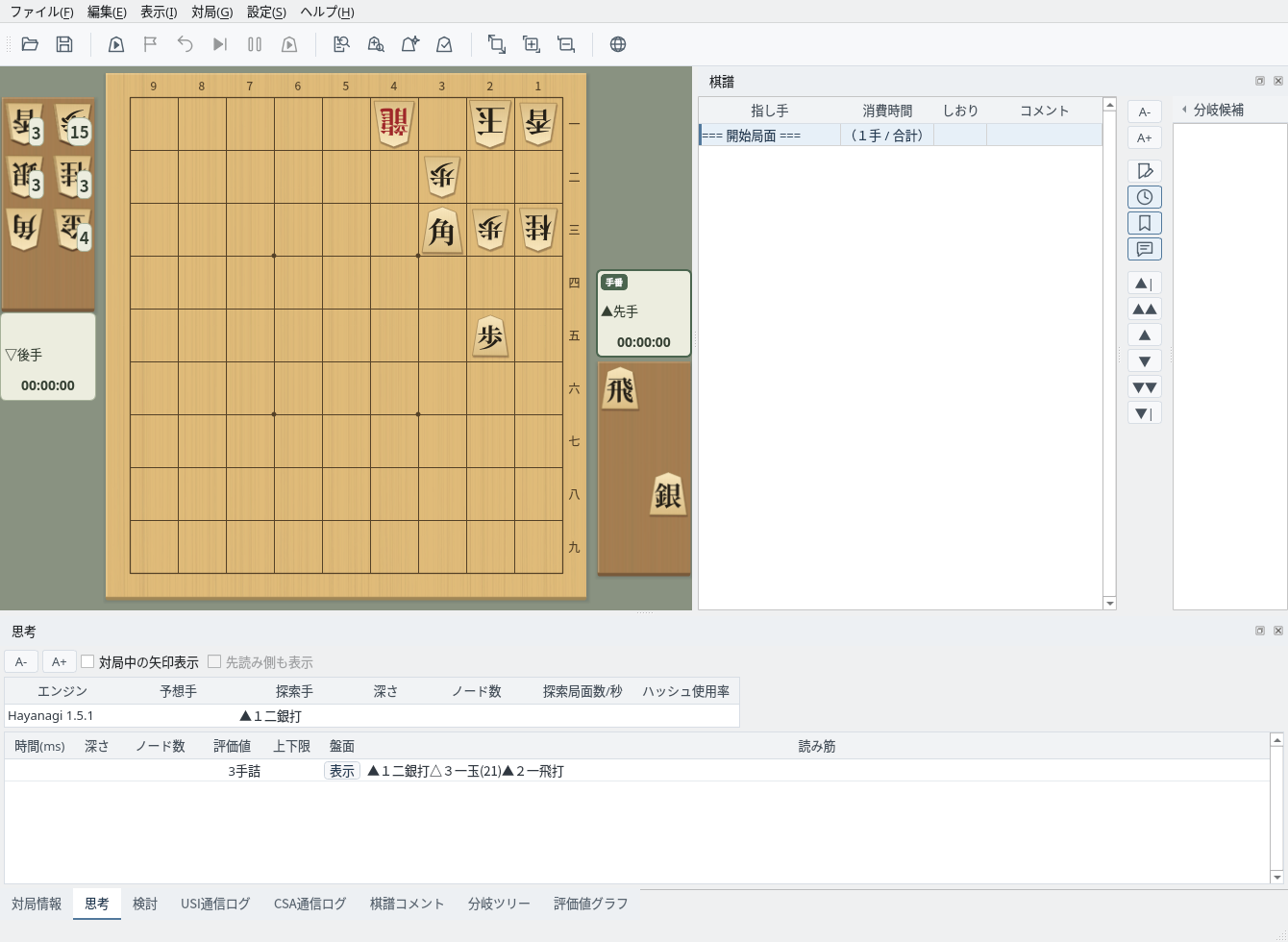
Task: Click the undo arrow toolbar icon
Action: pyautogui.click(x=186, y=44)
